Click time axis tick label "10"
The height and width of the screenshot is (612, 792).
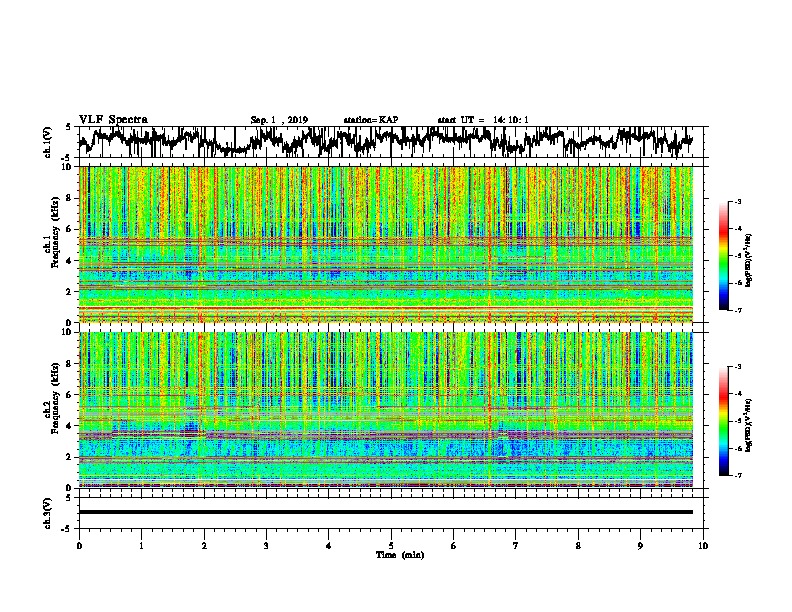[703, 546]
